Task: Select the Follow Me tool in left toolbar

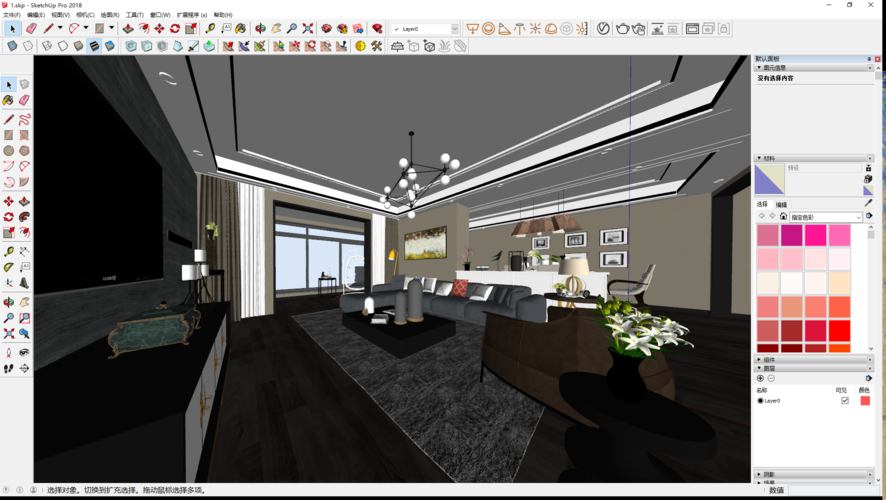Action: pyautogui.click(x=24, y=217)
